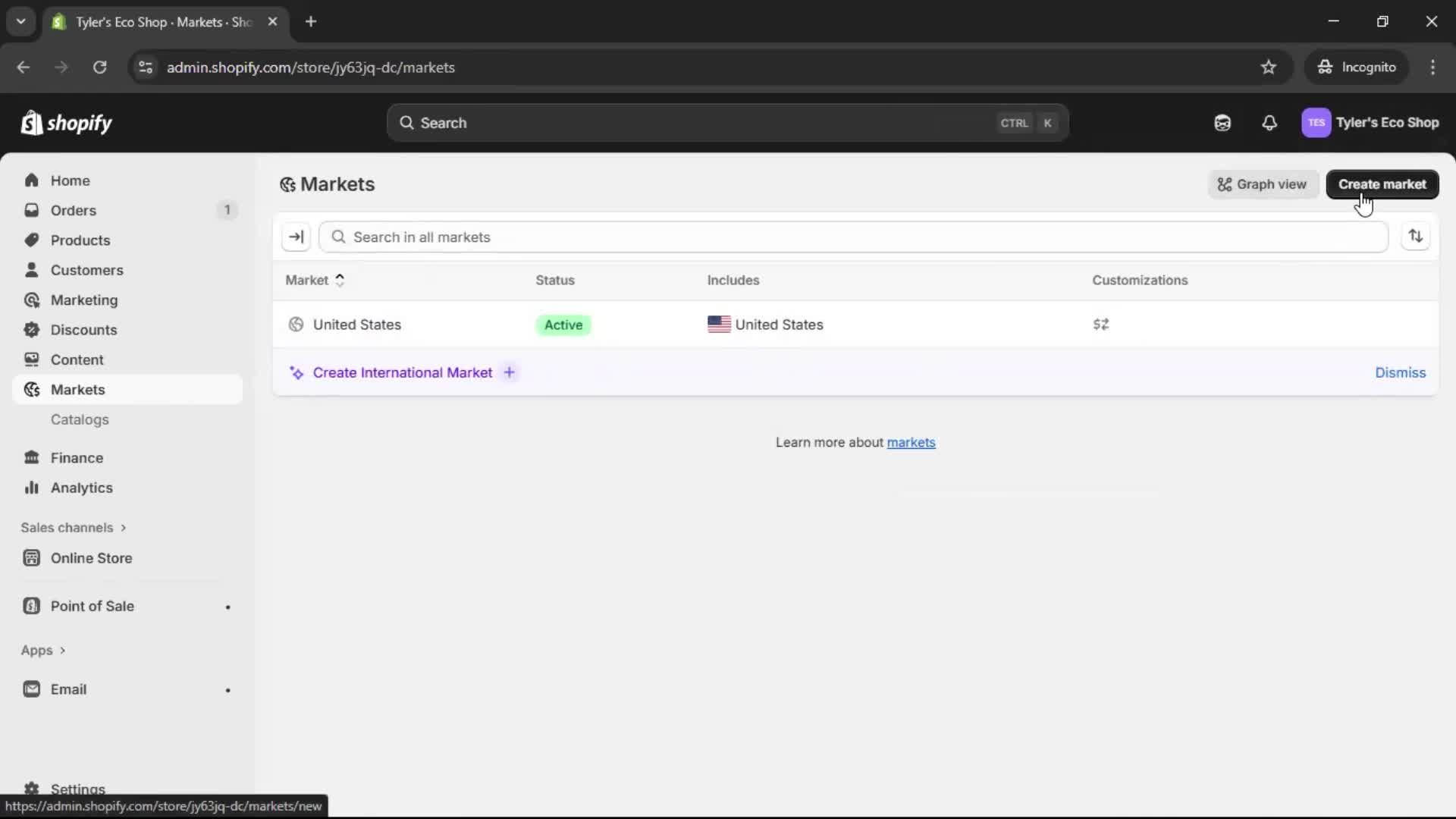The width and height of the screenshot is (1456, 819).
Task: Sort by the Market column chevron
Action: pyautogui.click(x=340, y=280)
